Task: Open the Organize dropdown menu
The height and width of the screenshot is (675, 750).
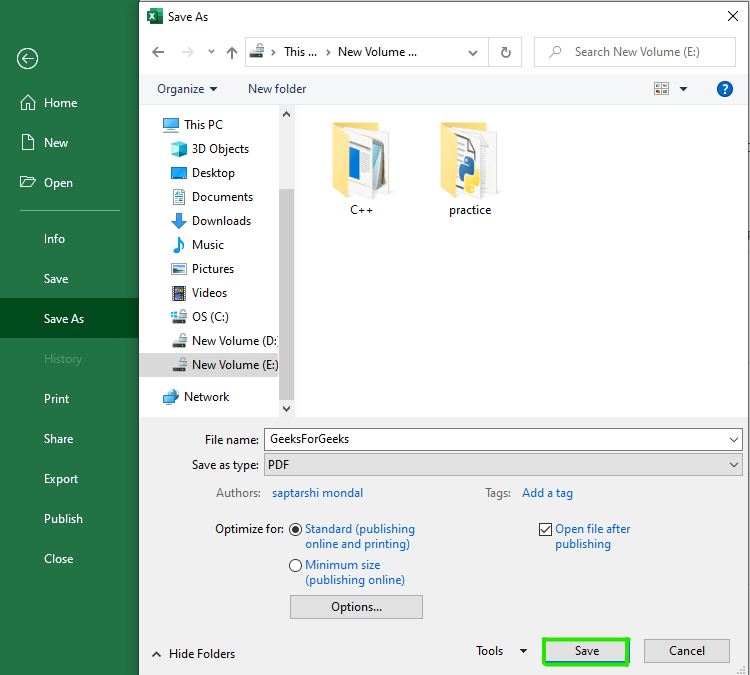Action: (x=187, y=89)
